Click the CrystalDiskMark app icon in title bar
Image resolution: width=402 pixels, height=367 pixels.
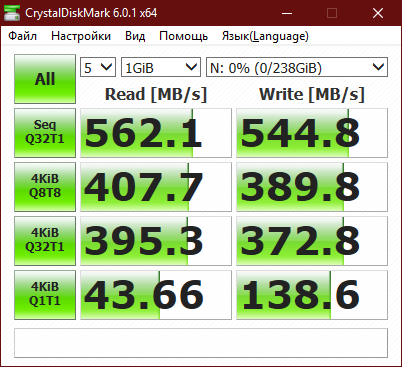12,13
